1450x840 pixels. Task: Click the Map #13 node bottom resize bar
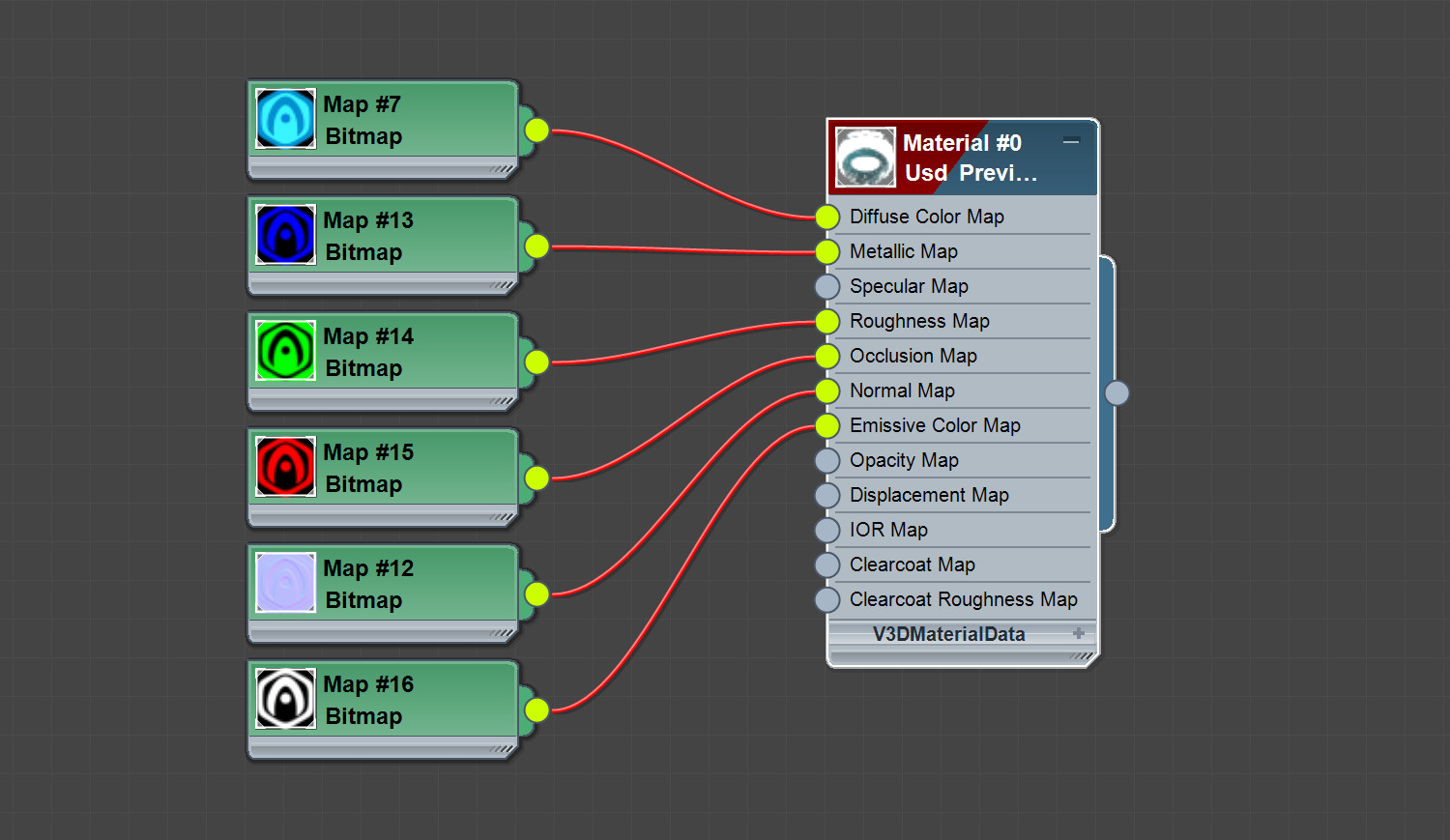point(383,285)
